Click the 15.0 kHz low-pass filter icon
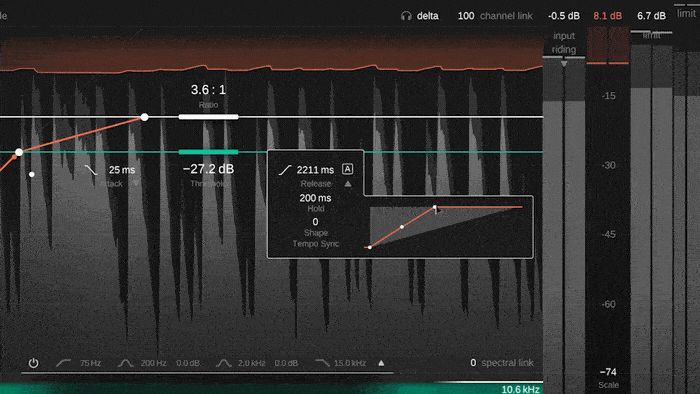Image resolution: width=700 pixels, height=394 pixels. click(322, 363)
